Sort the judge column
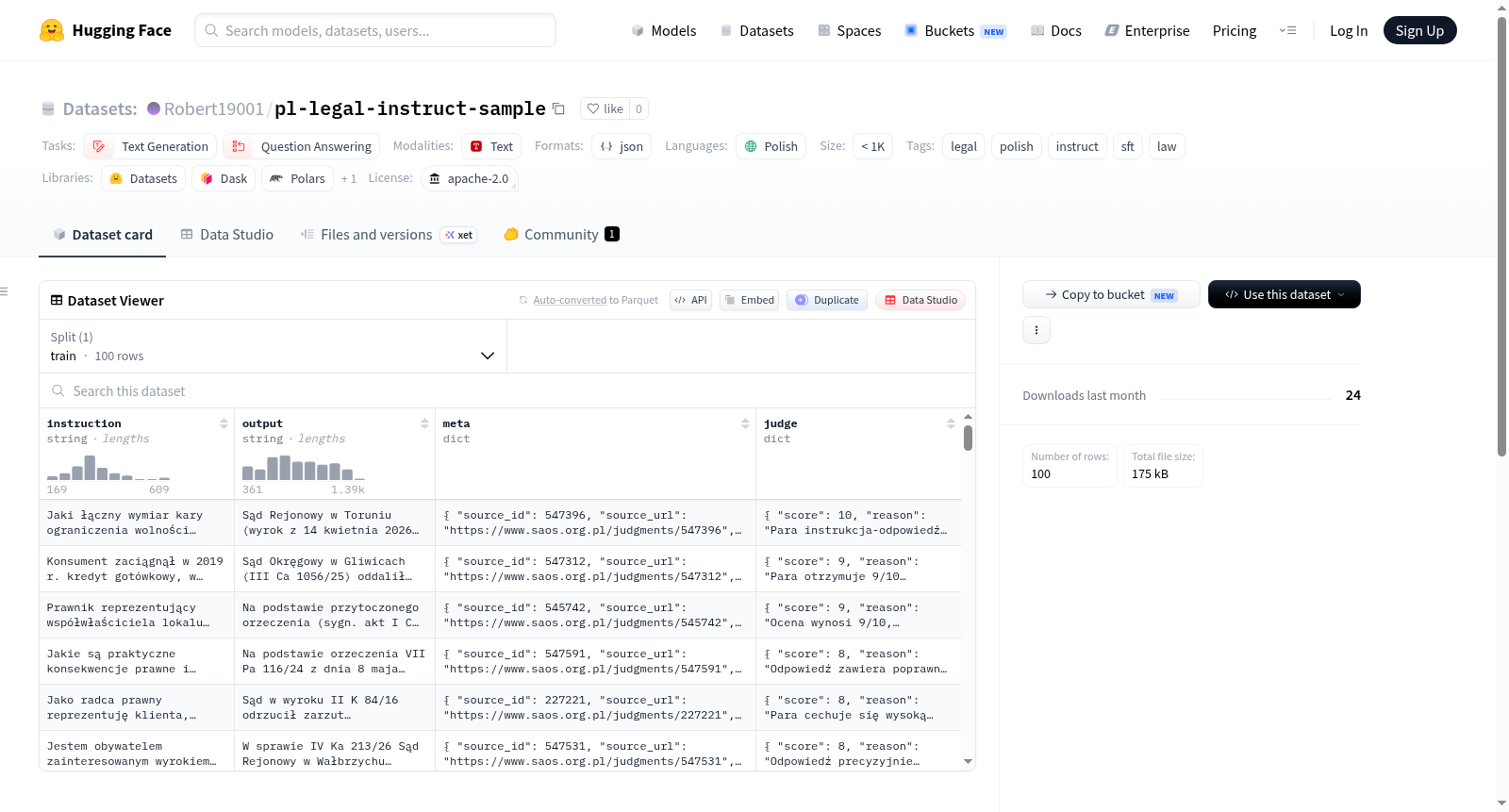1509x812 pixels. coord(951,423)
